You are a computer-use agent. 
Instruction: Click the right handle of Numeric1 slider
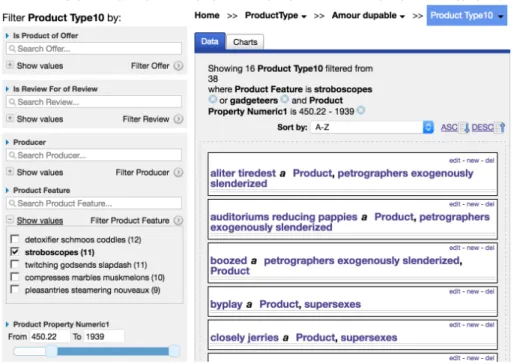(174, 351)
